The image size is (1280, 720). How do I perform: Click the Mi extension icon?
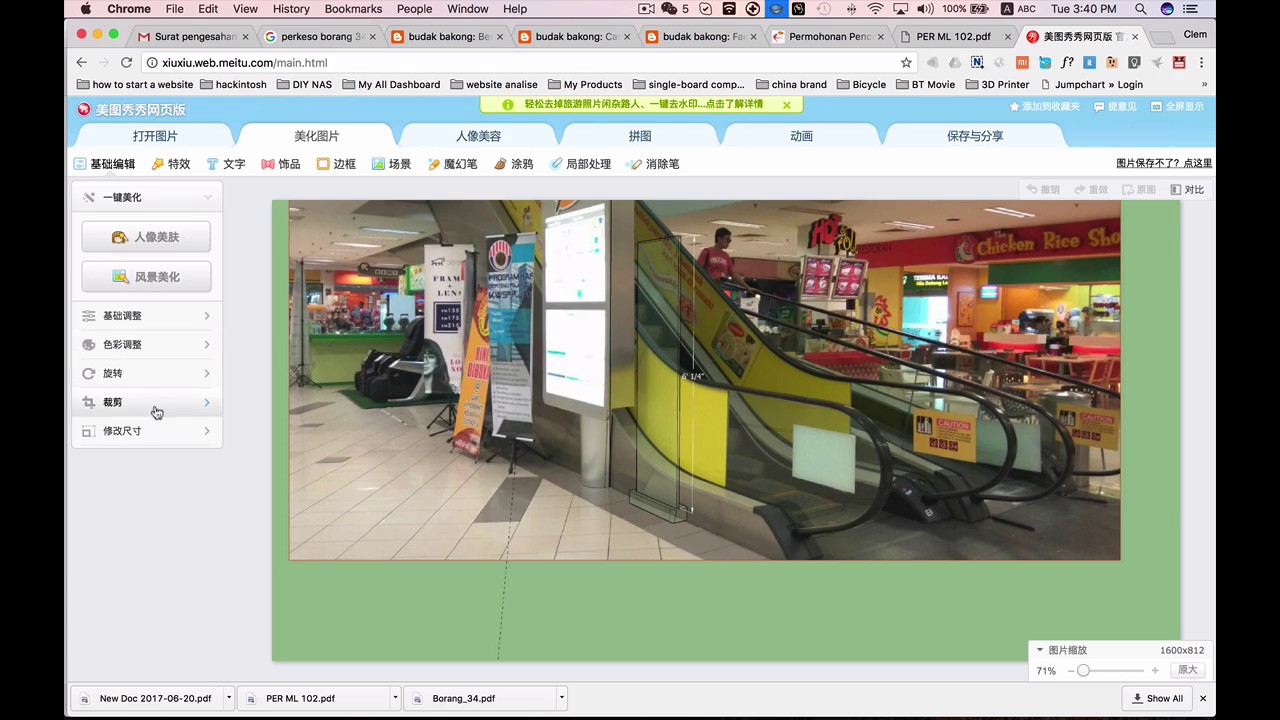click(1022, 62)
